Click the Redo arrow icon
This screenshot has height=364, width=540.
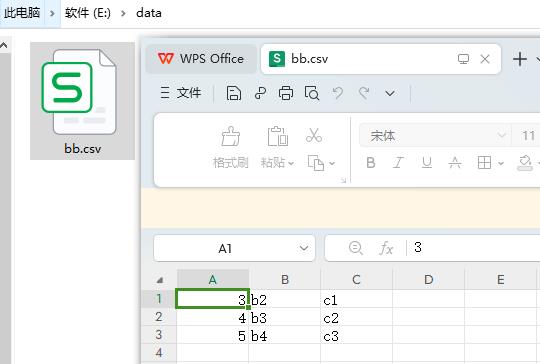(364, 93)
